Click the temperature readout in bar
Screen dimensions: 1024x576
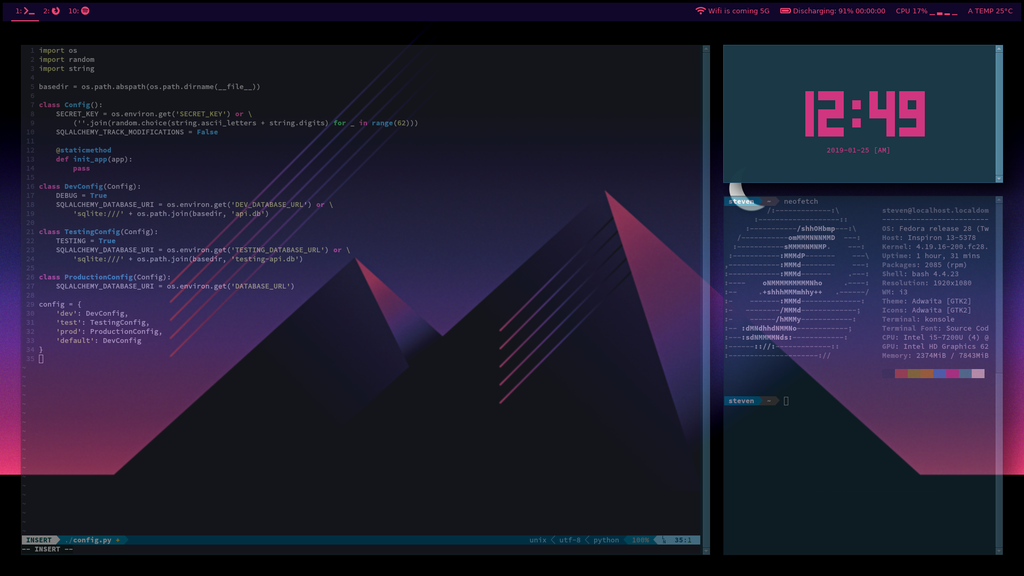point(990,11)
